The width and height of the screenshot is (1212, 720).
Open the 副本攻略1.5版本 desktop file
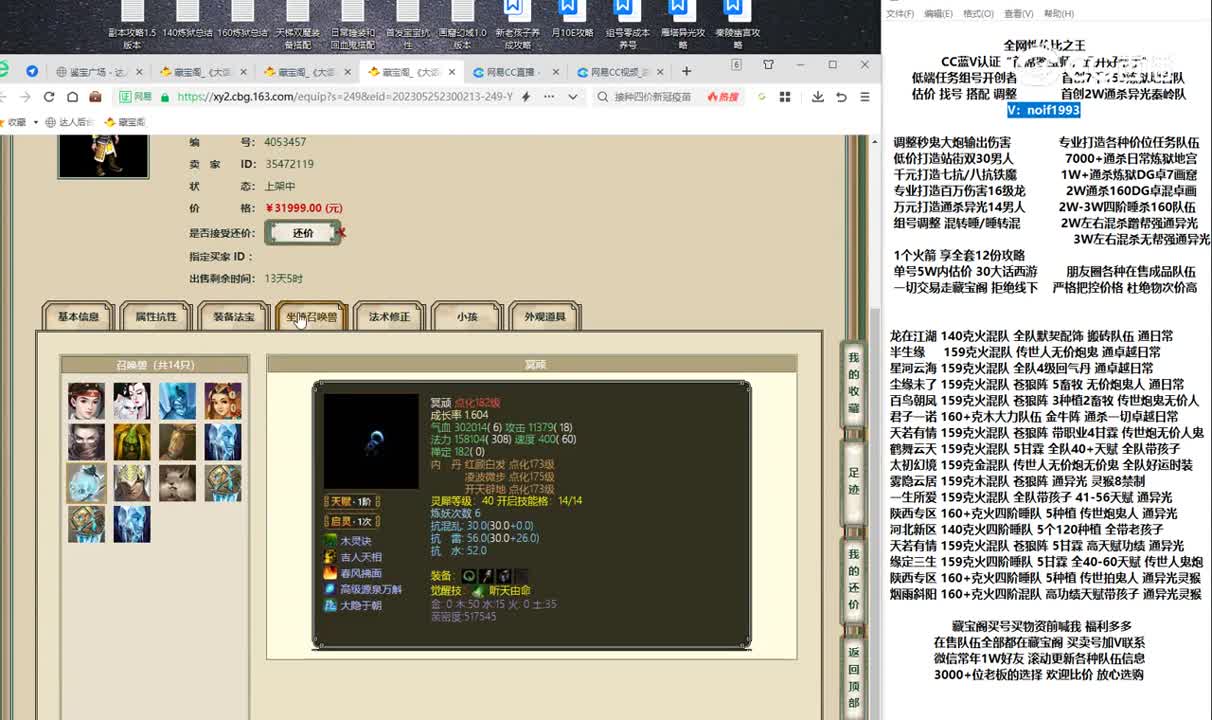tap(132, 25)
